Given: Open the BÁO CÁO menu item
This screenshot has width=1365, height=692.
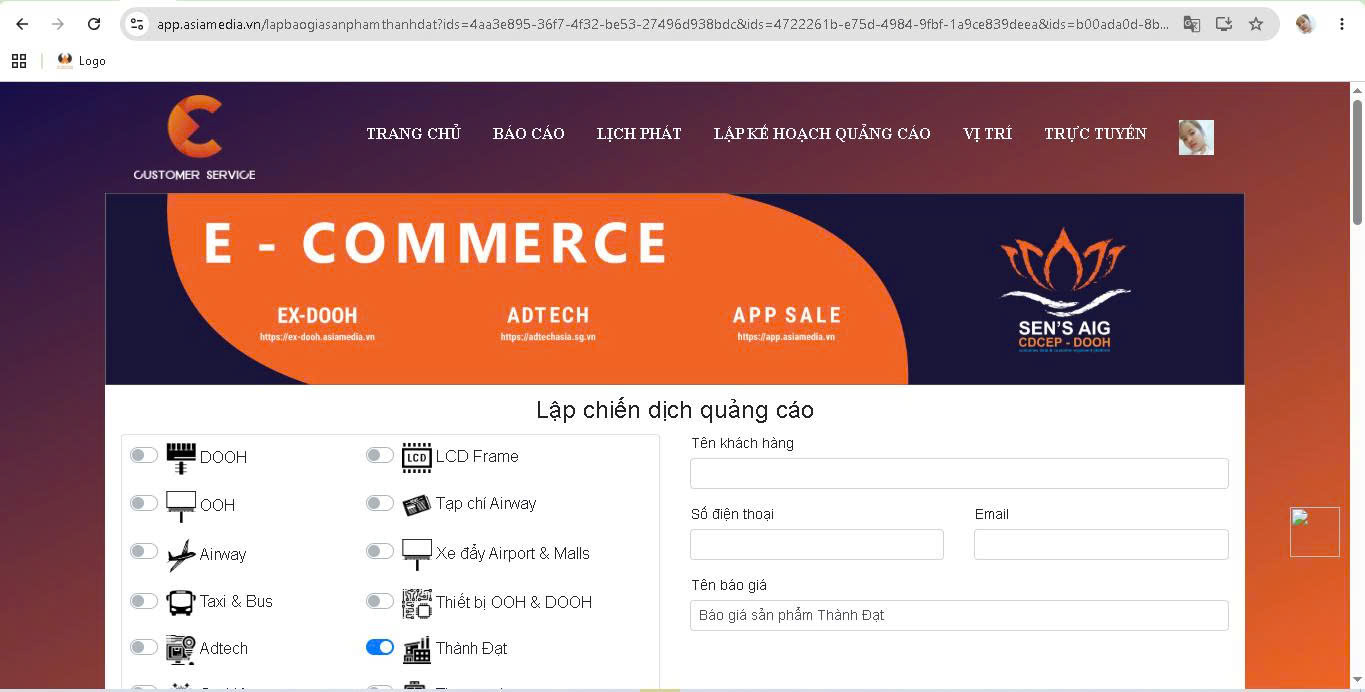Looking at the screenshot, I should pos(529,134).
